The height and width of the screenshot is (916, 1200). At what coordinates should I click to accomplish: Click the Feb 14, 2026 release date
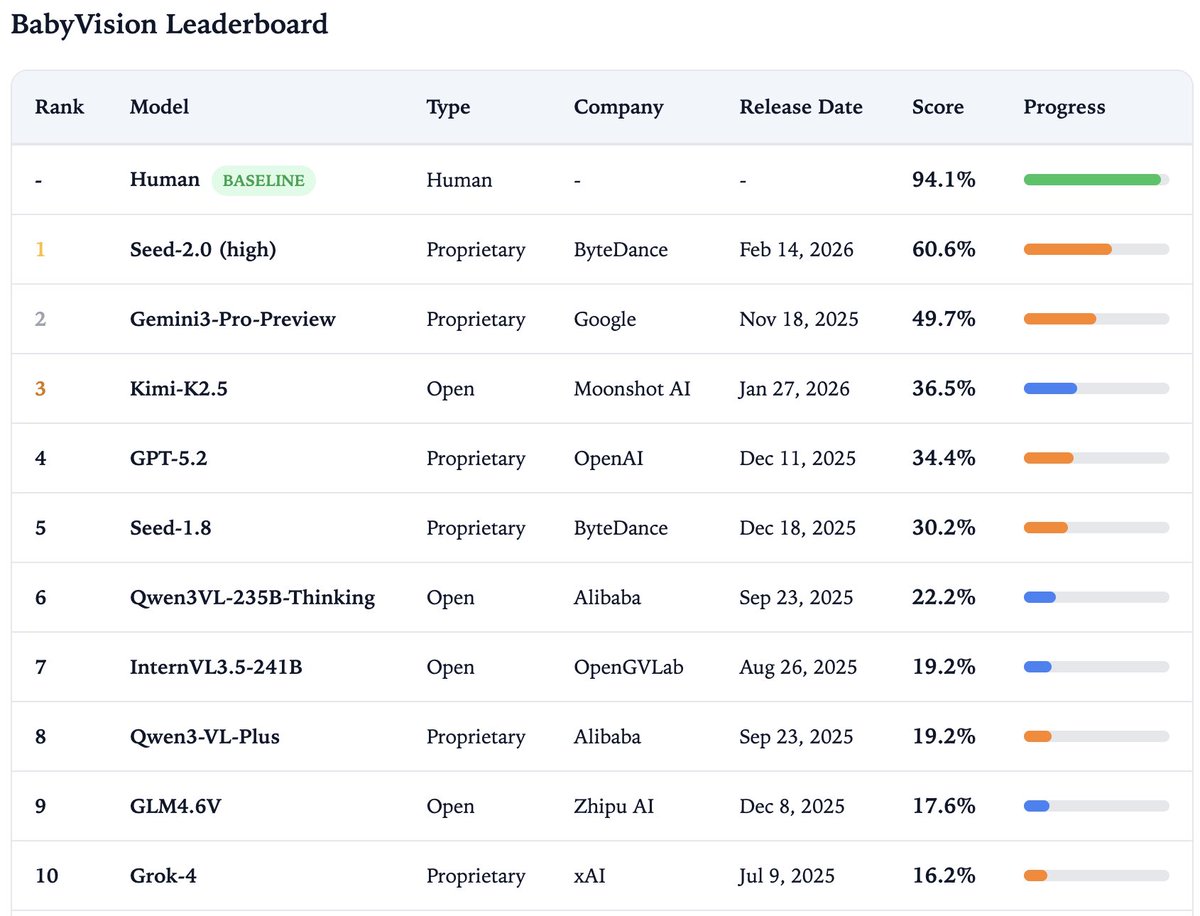[796, 250]
